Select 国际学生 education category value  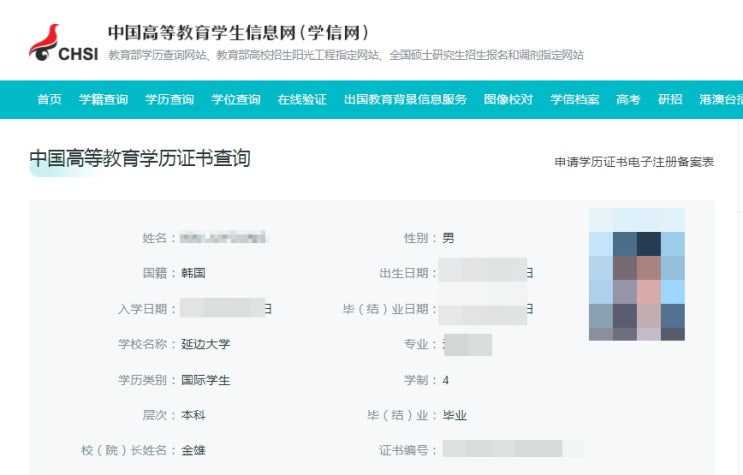[x=206, y=380]
